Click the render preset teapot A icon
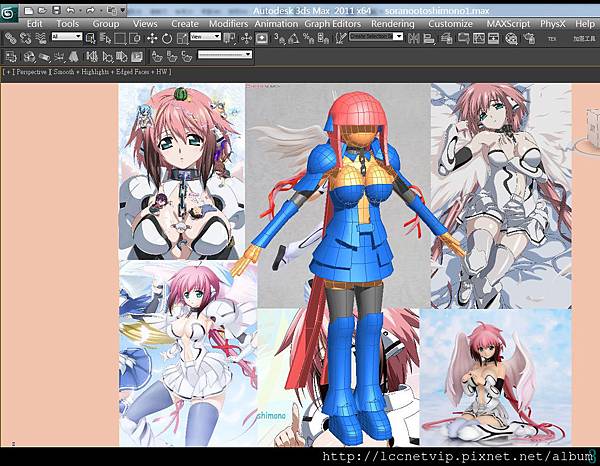Viewport: 600px width, 466px height. tap(156, 57)
